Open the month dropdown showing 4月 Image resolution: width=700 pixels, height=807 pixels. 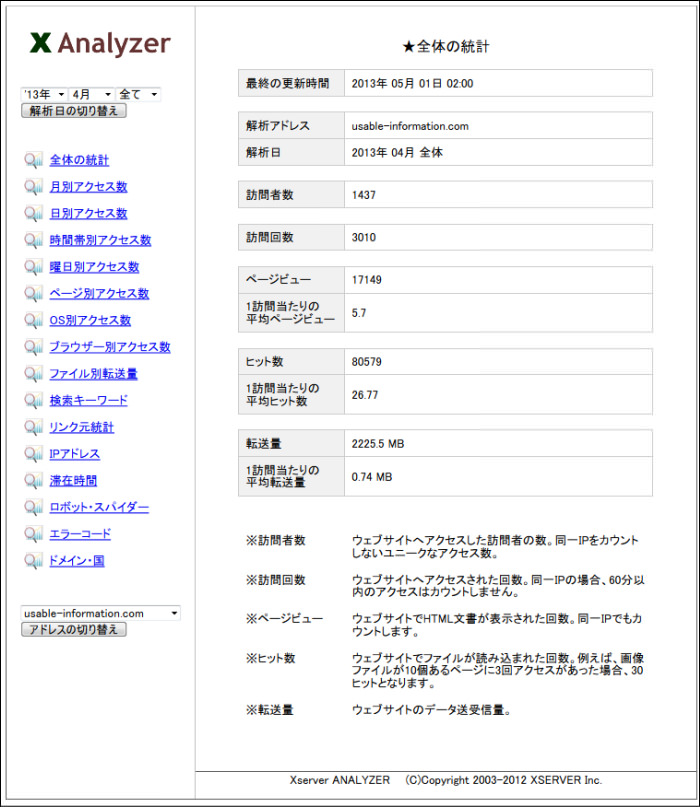[x=91, y=95]
